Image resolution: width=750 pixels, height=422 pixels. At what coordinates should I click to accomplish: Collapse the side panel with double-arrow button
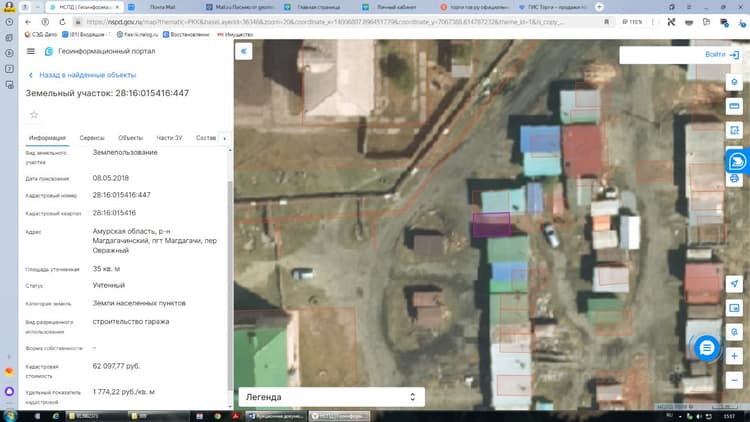243,51
